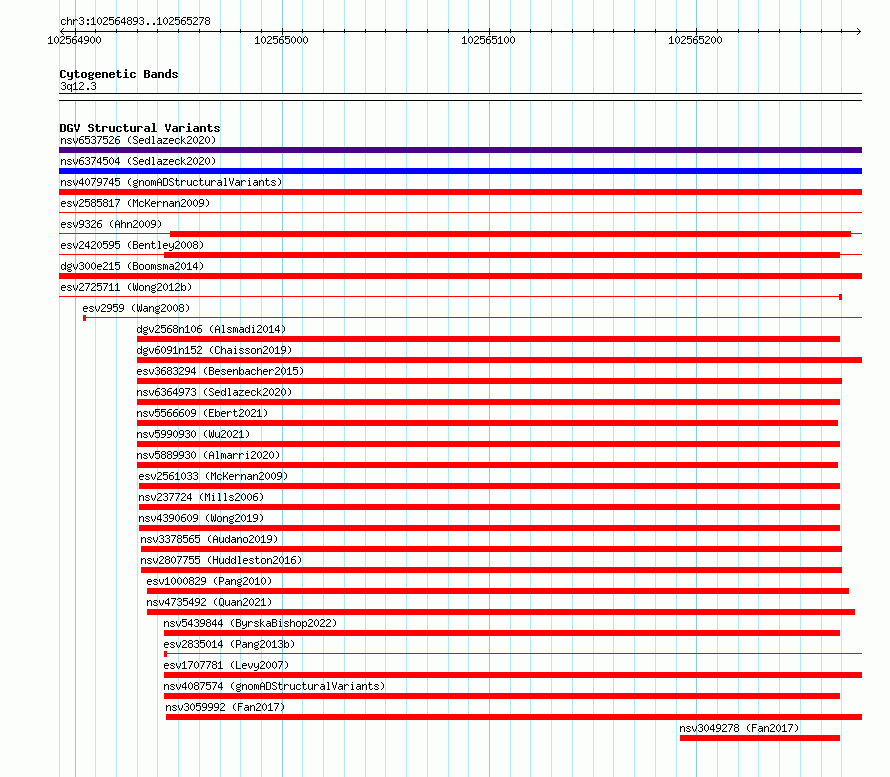Click ruler position 102565100
890x777 pixels.
coord(488,40)
